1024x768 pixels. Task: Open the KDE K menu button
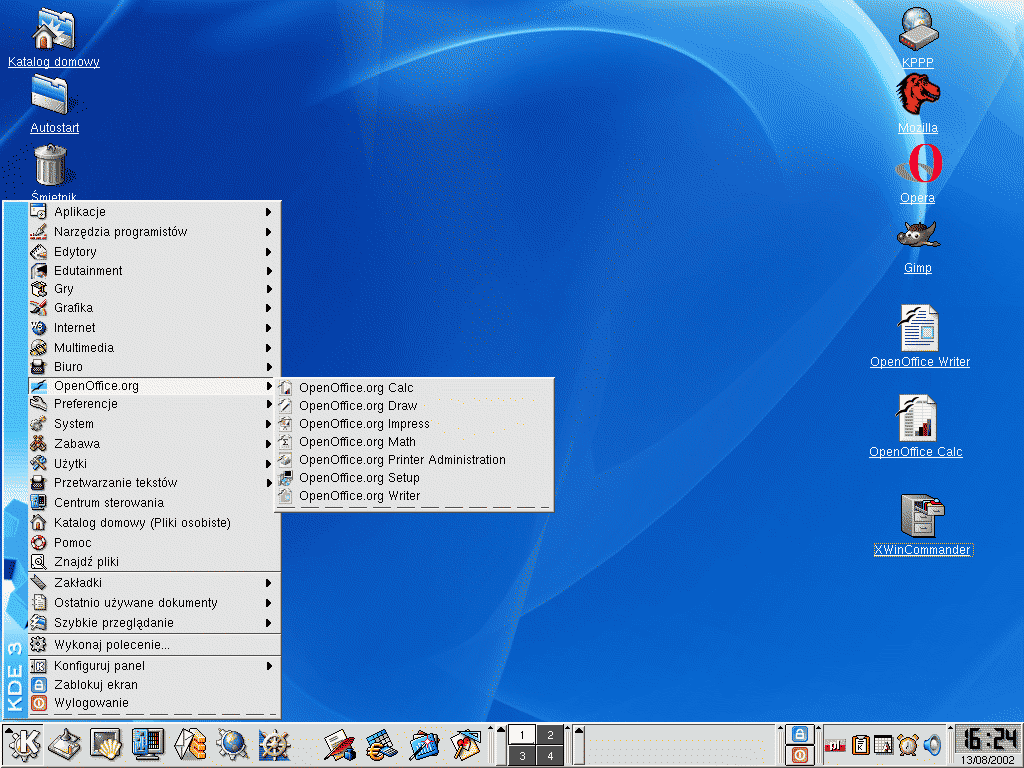24,744
